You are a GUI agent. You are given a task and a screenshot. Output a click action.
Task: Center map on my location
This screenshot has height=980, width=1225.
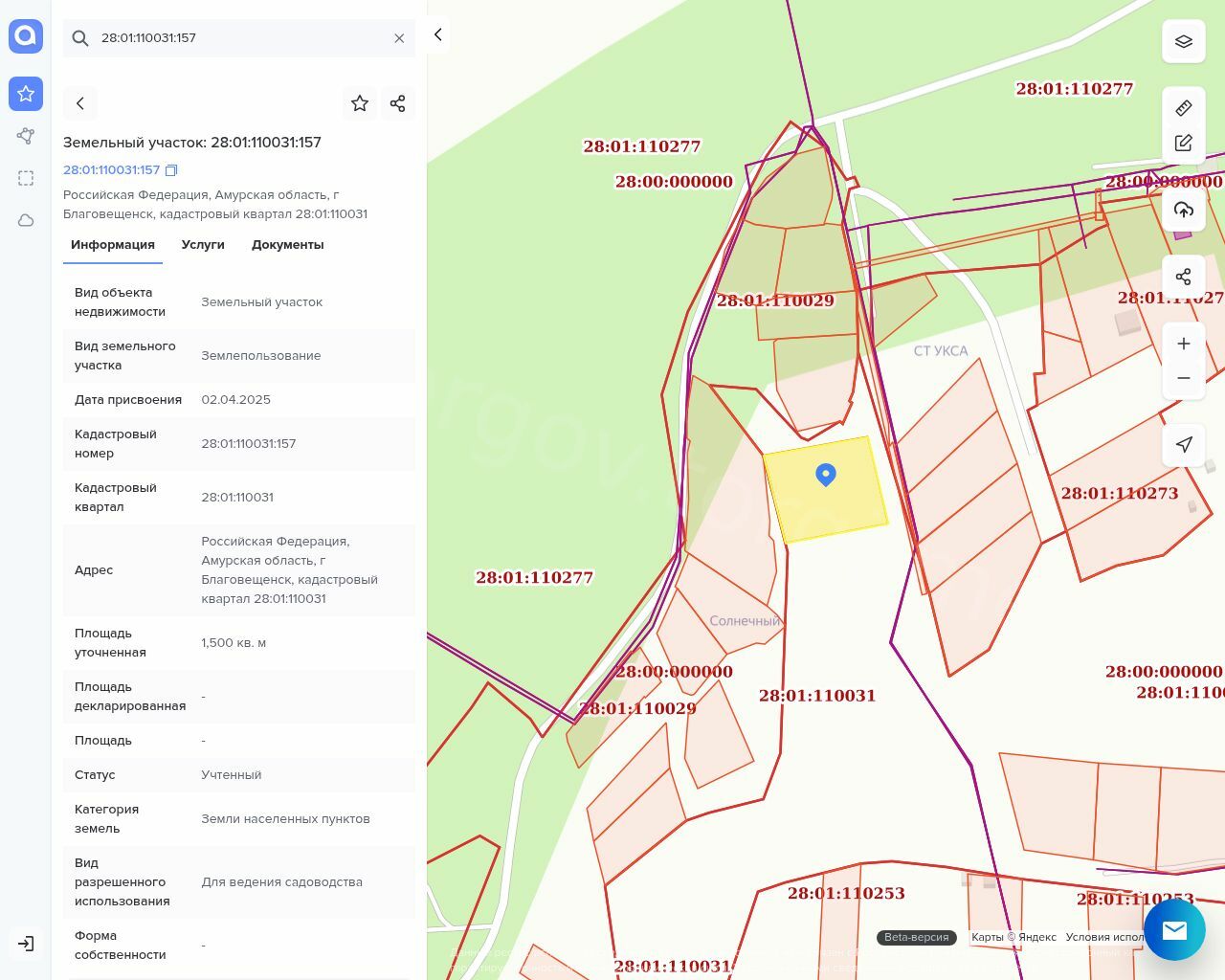(x=1183, y=444)
